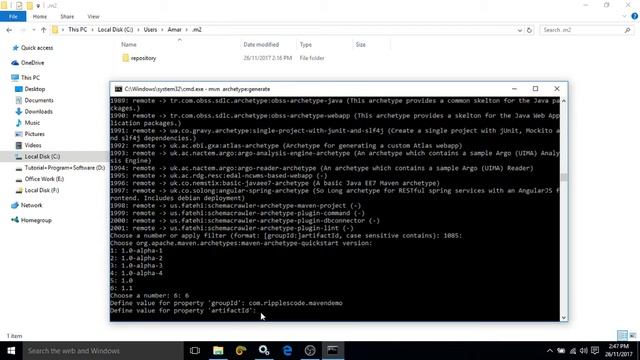Open the Share ribbon tab
Image resolution: width=640 pixels, height=360 pixels.
pyautogui.click(x=67, y=17)
